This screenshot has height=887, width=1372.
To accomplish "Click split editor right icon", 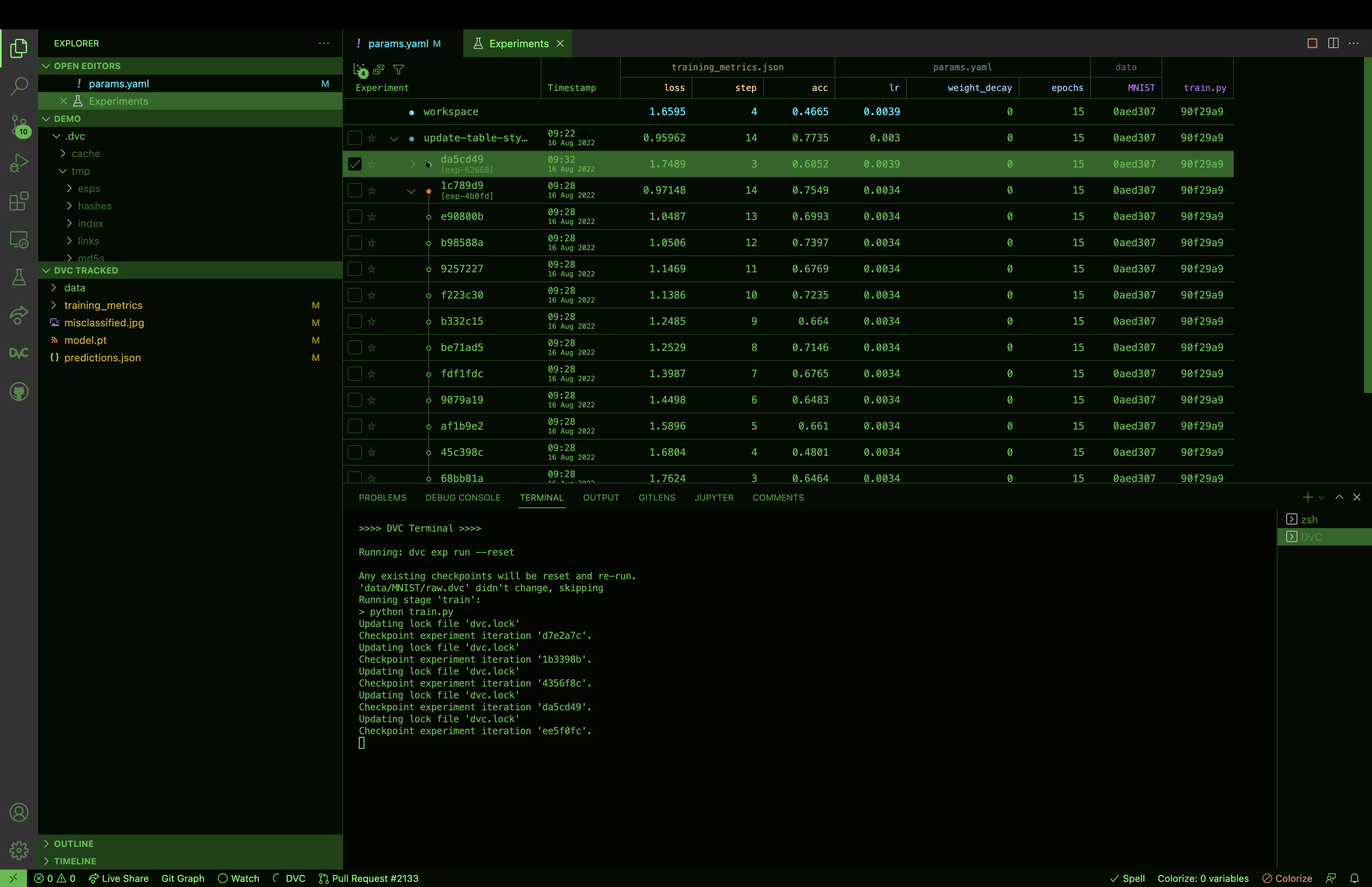I will (1333, 43).
